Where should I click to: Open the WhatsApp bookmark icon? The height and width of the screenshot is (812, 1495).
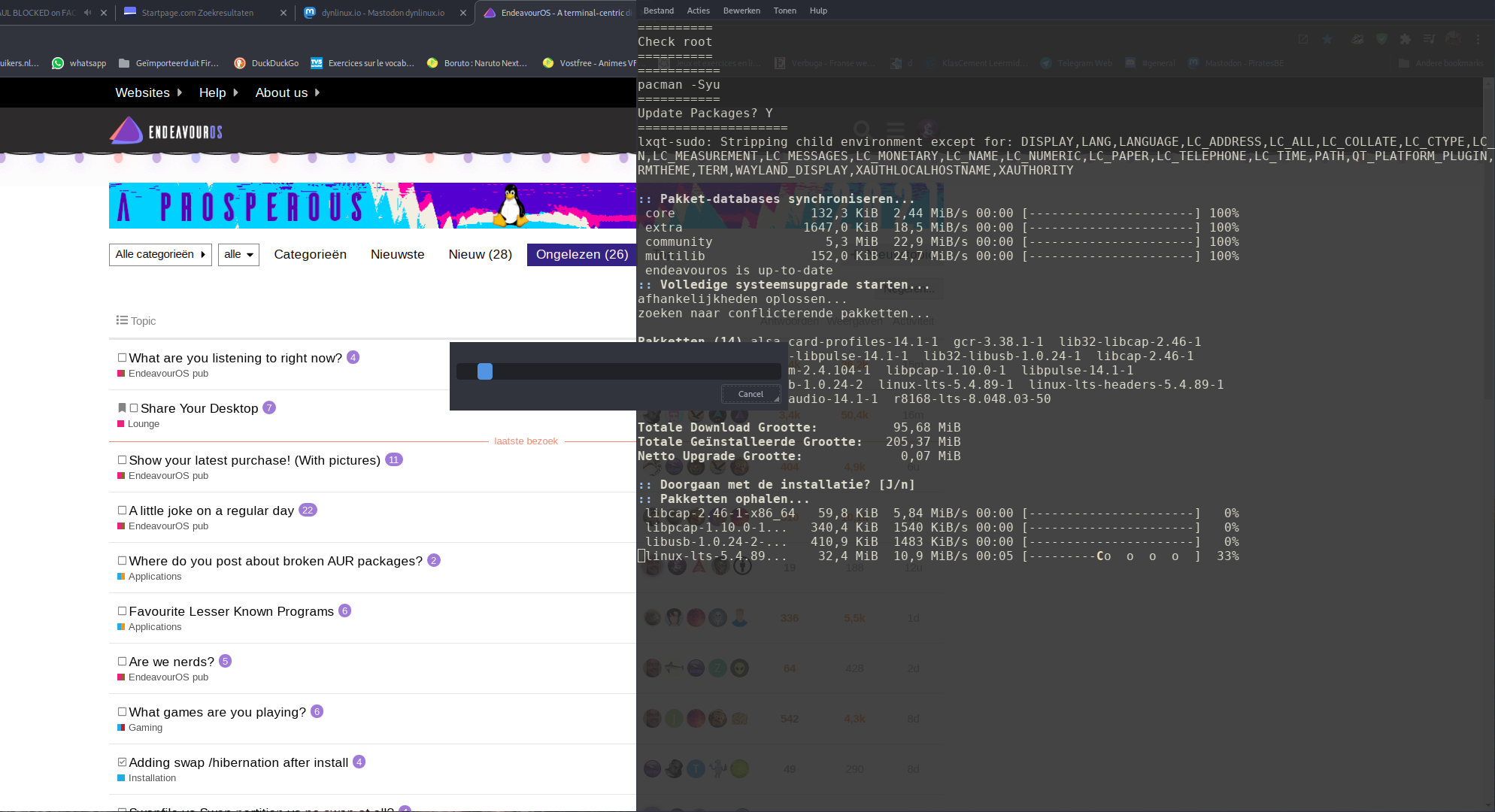[57, 63]
